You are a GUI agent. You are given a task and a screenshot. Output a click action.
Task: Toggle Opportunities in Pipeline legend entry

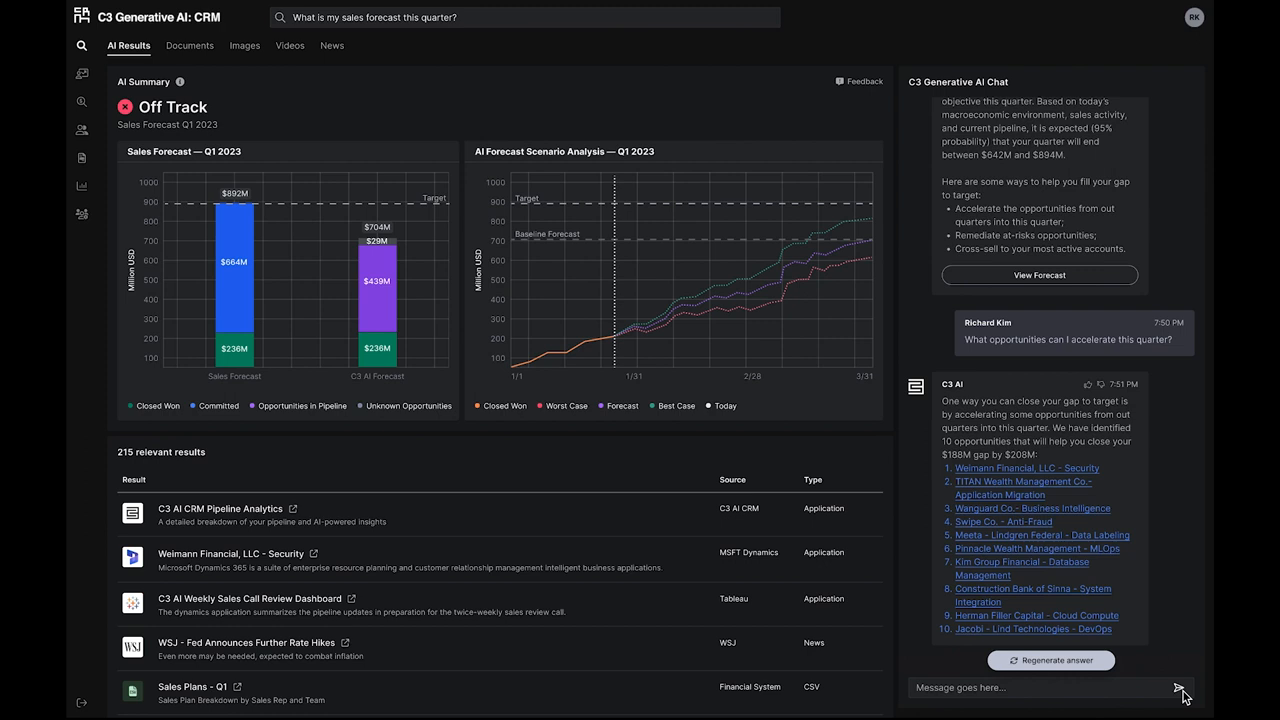300,406
